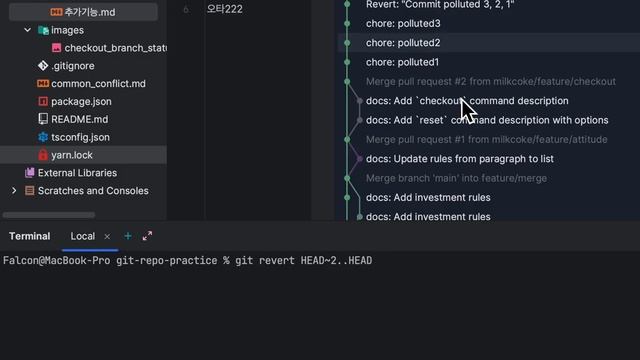
Task: Click the Scratches and Consoles icon
Action: tap(29, 191)
